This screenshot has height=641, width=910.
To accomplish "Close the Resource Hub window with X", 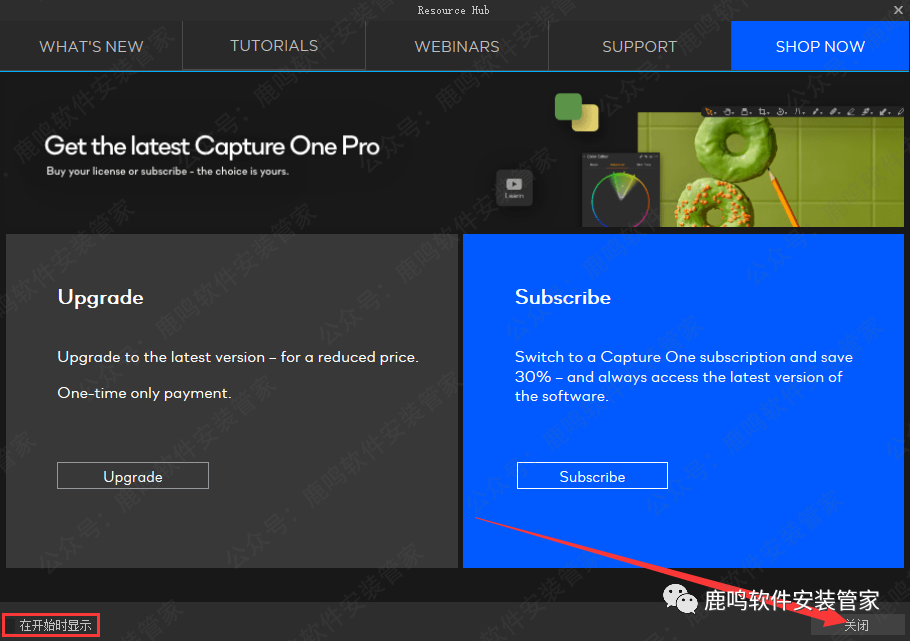I will tap(897, 10).
